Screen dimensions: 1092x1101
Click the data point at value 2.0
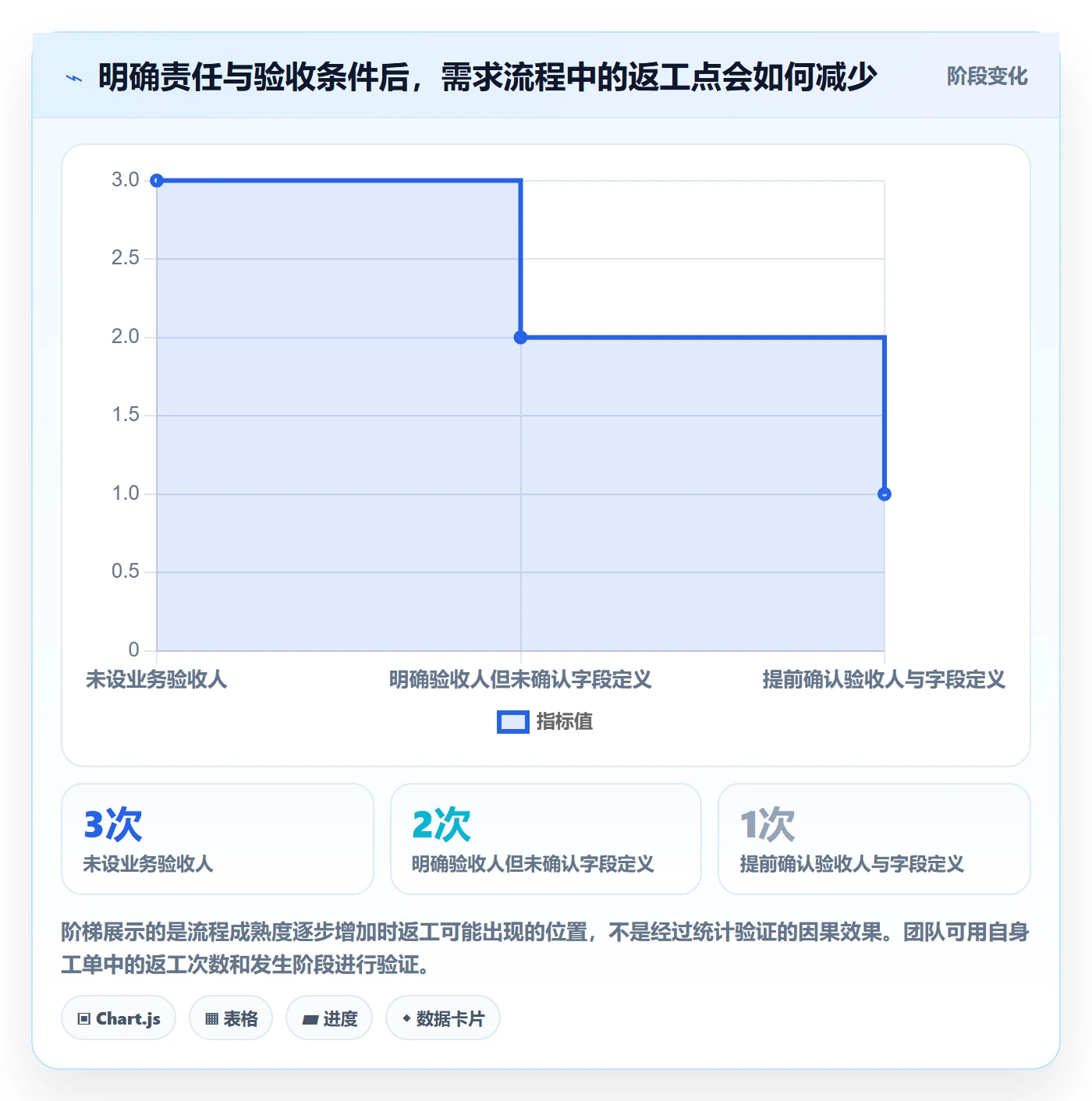tap(521, 338)
